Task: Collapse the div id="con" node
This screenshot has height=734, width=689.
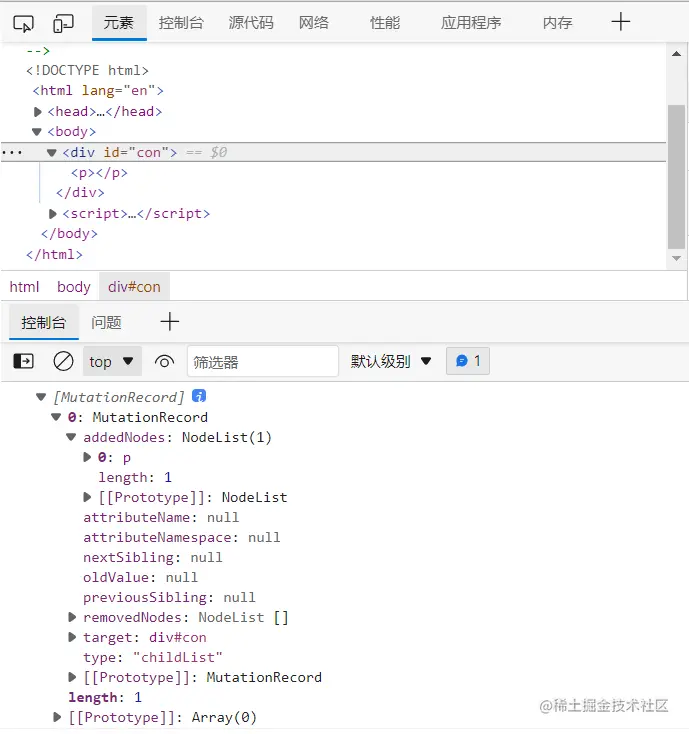Action: tap(52, 153)
